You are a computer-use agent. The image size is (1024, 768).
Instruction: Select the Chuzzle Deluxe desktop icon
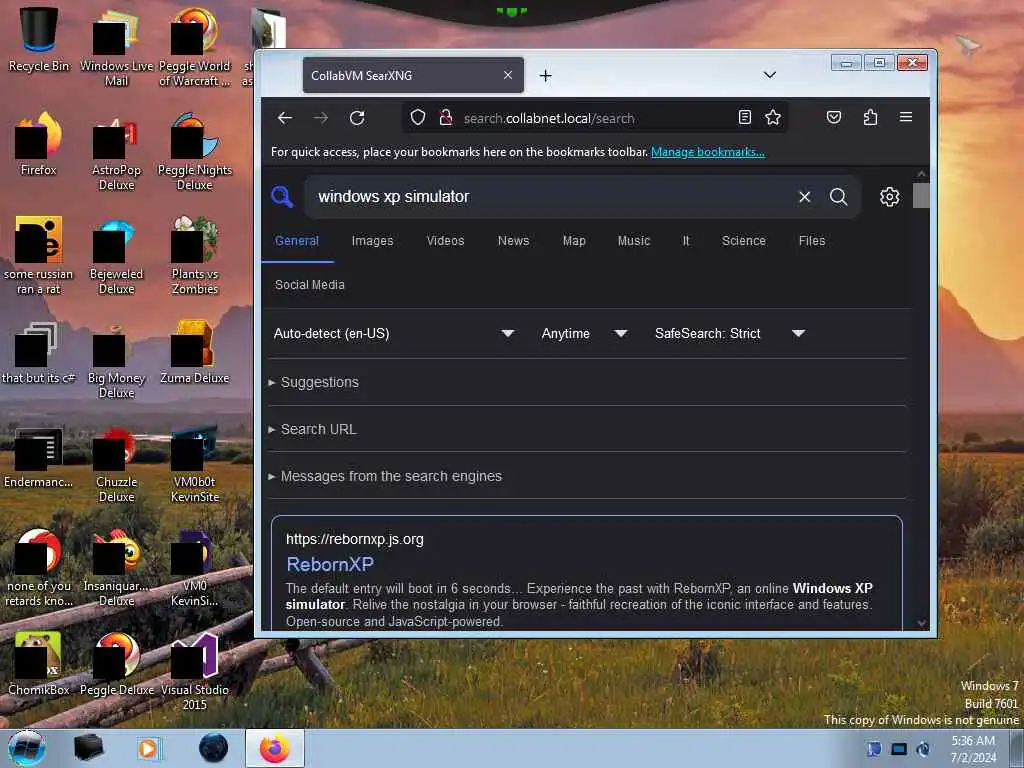click(x=116, y=464)
